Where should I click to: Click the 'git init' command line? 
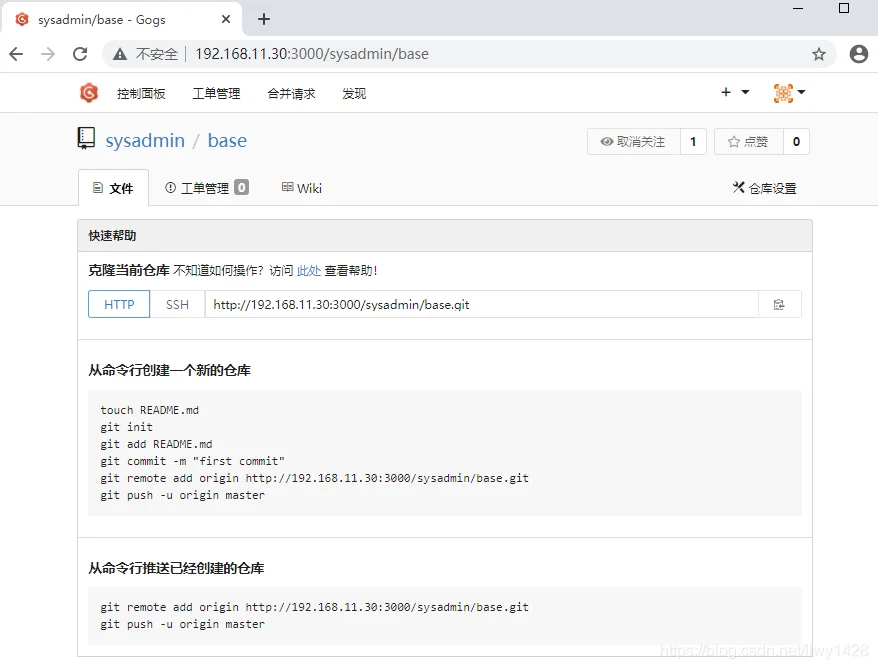127,427
